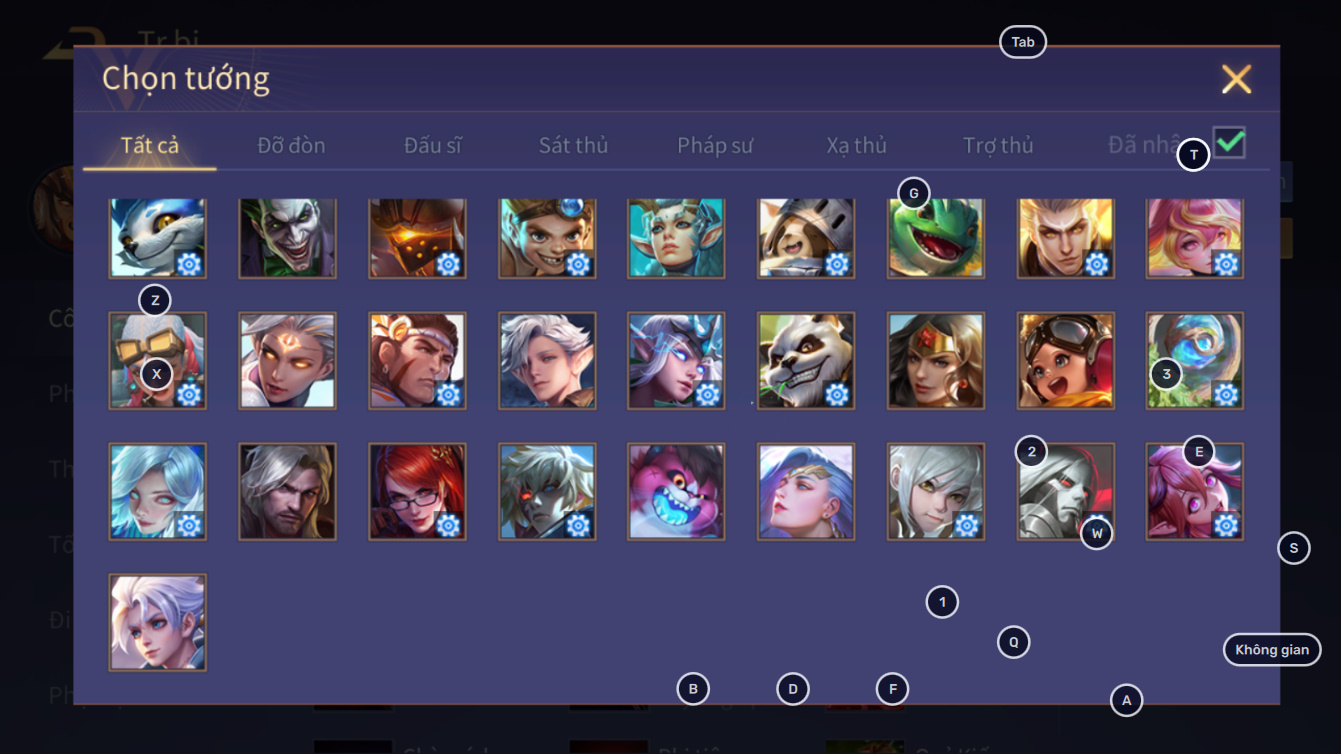Choose the white-haired hero in last row

(158, 622)
